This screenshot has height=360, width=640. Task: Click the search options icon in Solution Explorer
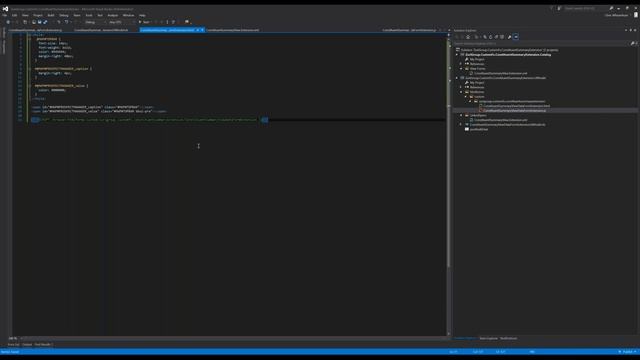coord(633,43)
